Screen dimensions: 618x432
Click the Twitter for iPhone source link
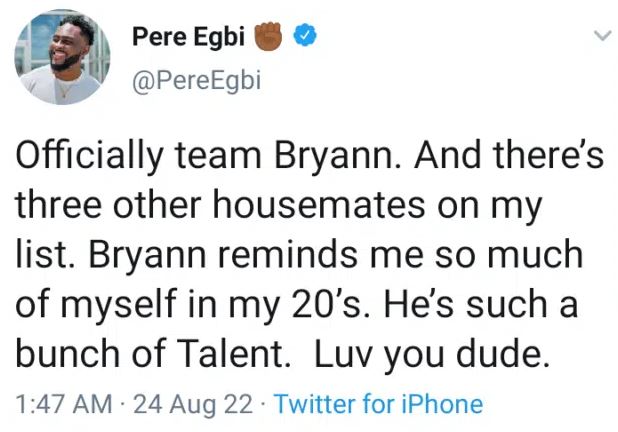click(378, 404)
